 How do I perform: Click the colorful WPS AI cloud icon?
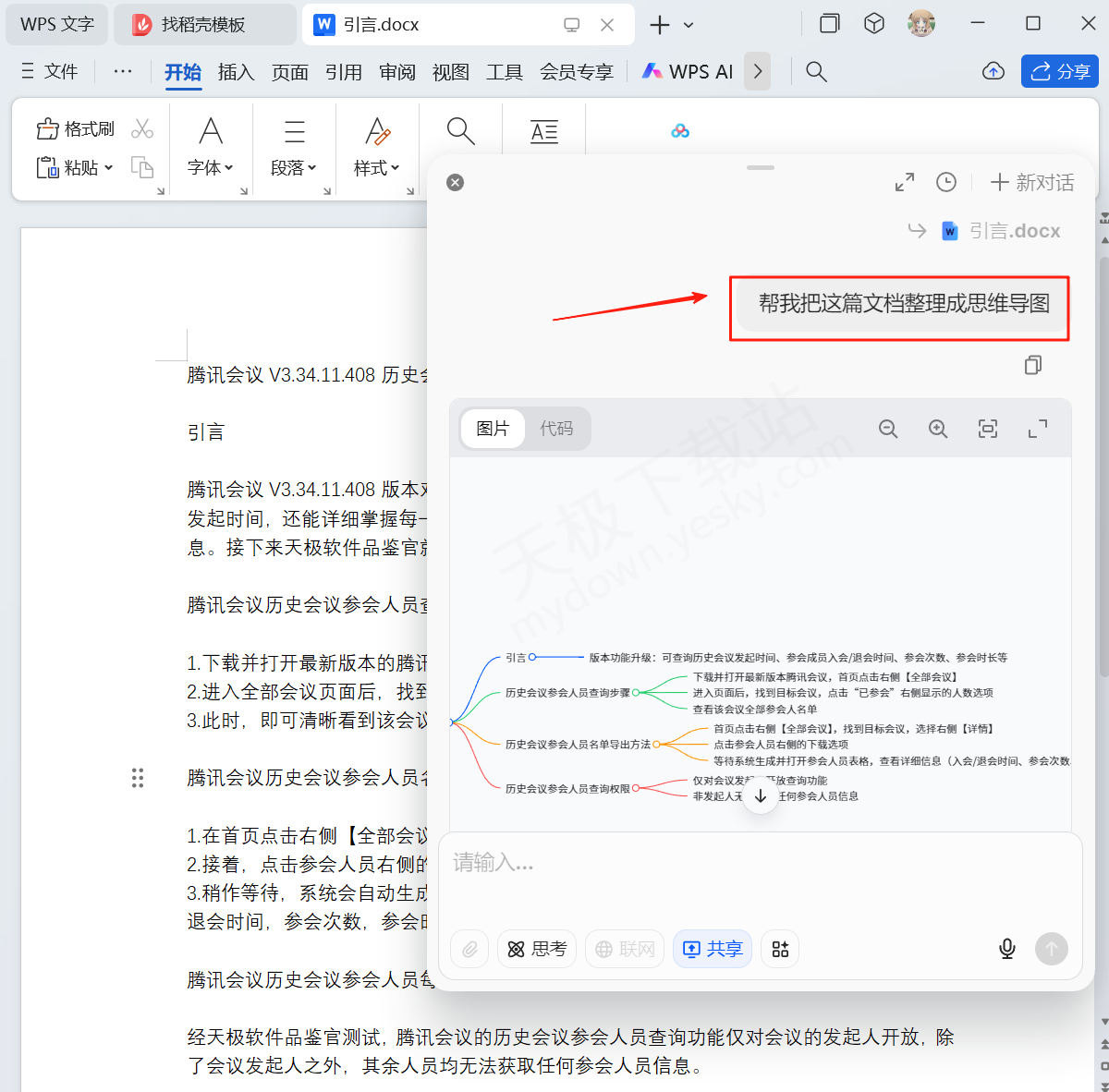pyautogui.click(x=680, y=131)
